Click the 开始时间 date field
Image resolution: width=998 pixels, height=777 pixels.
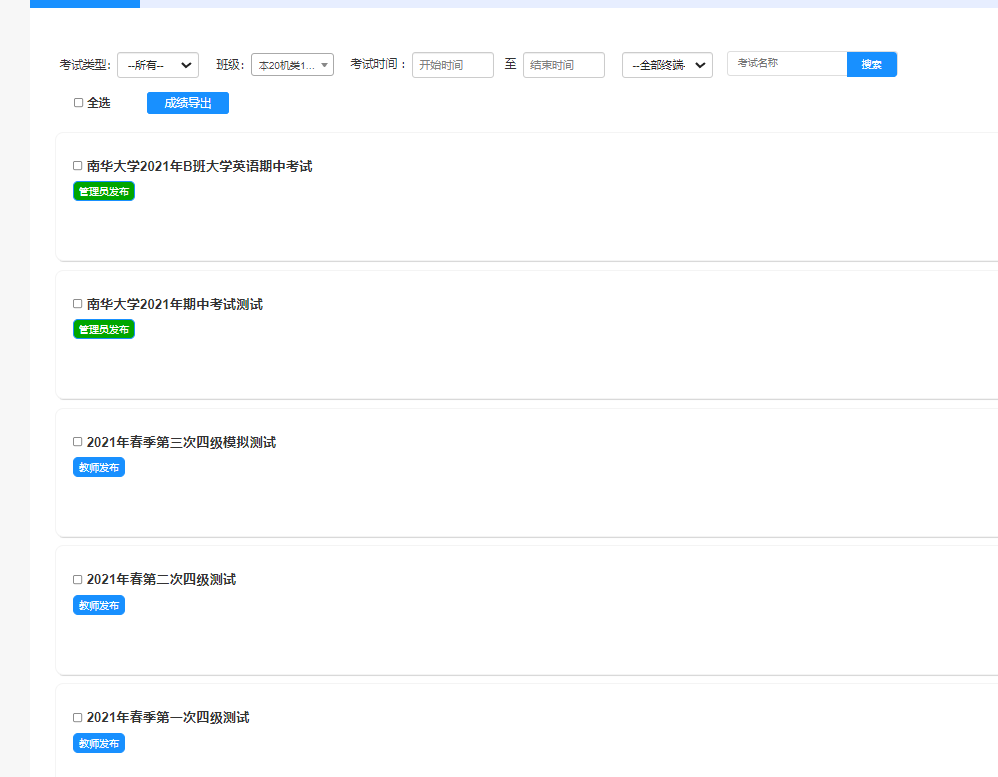(453, 65)
